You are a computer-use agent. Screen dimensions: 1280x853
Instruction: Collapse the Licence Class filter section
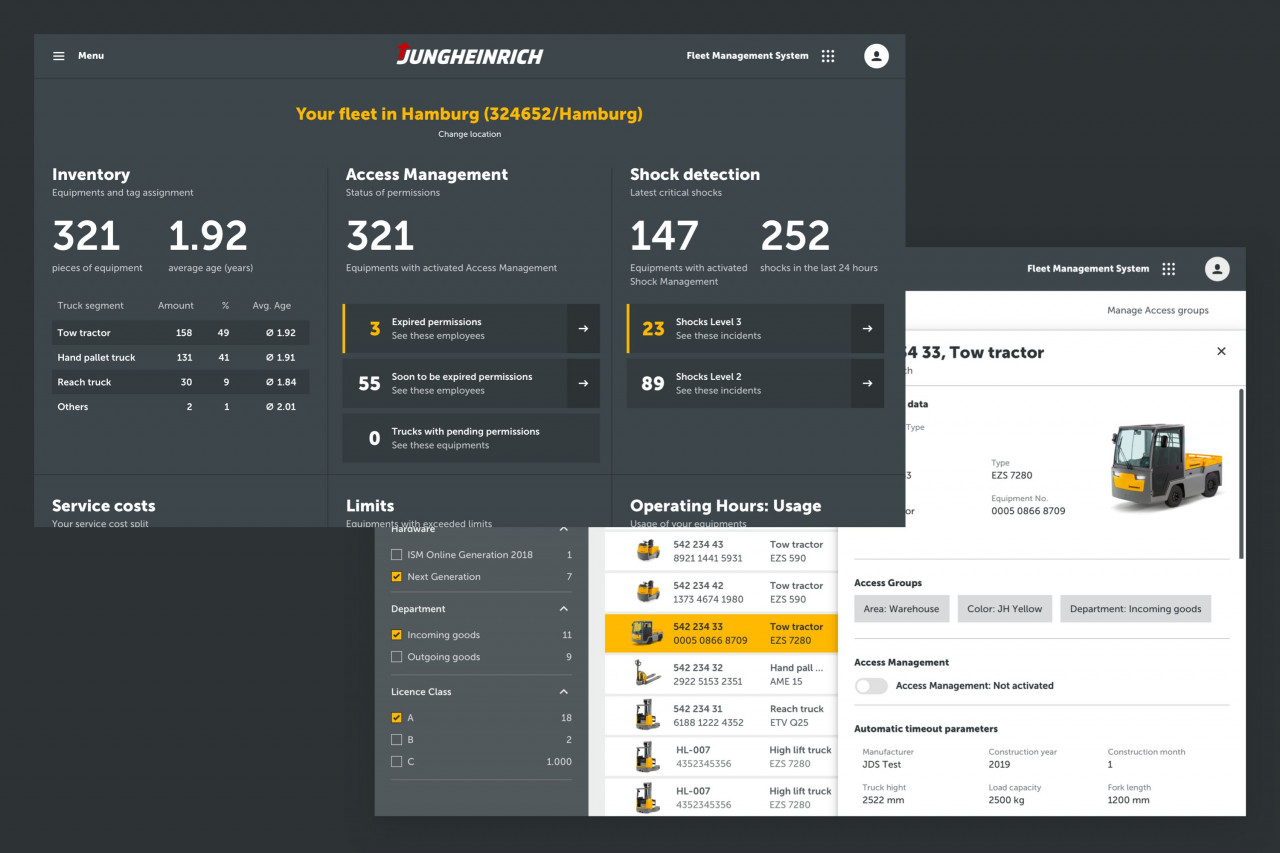pyautogui.click(x=563, y=692)
